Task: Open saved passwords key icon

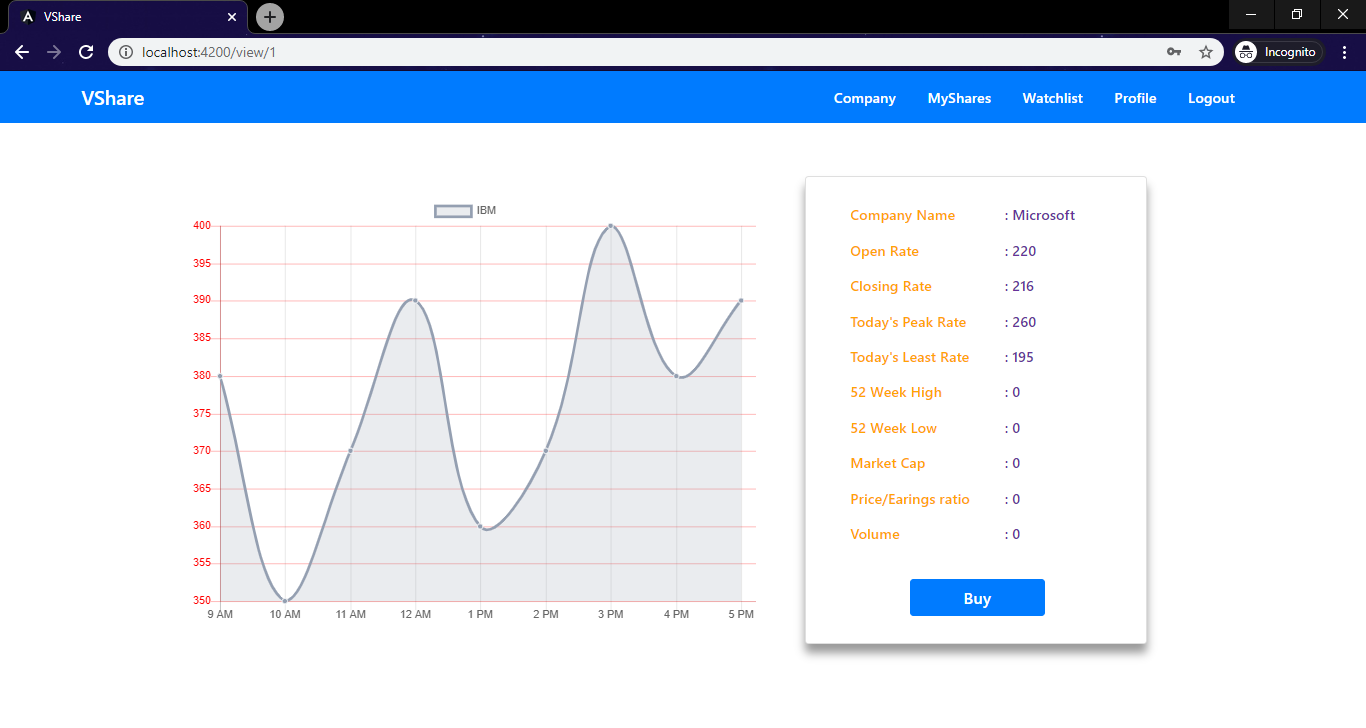Action: (x=1174, y=52)
